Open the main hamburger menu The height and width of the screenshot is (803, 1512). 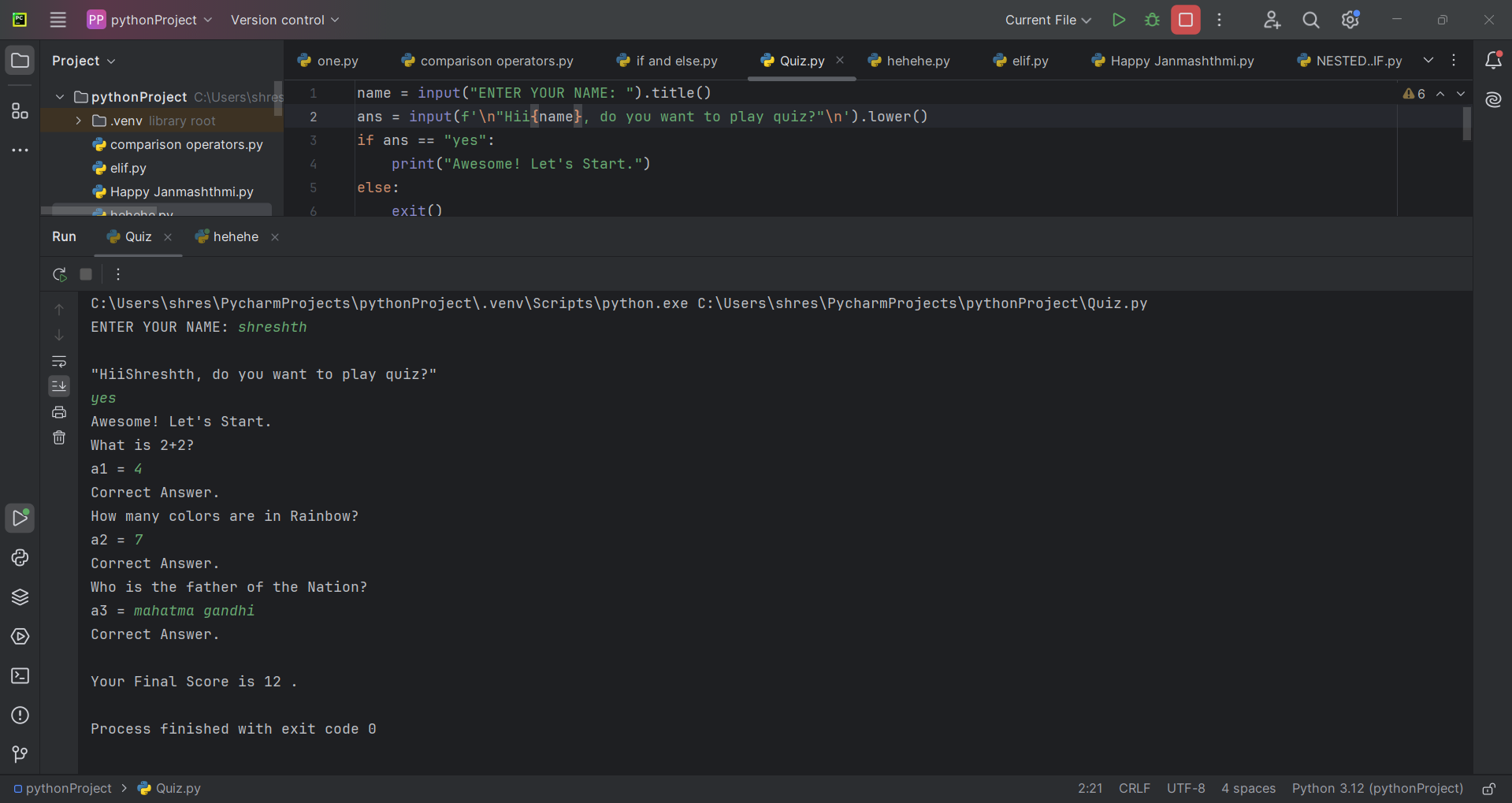click(x=58, y=20)
